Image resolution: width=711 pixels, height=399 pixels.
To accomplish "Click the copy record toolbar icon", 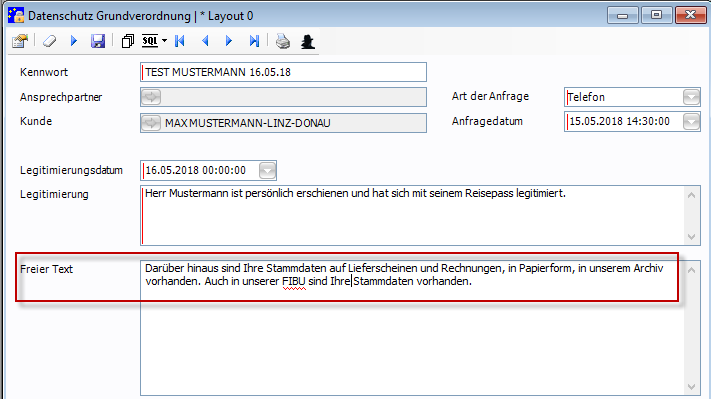I will (x=128, y=41).
